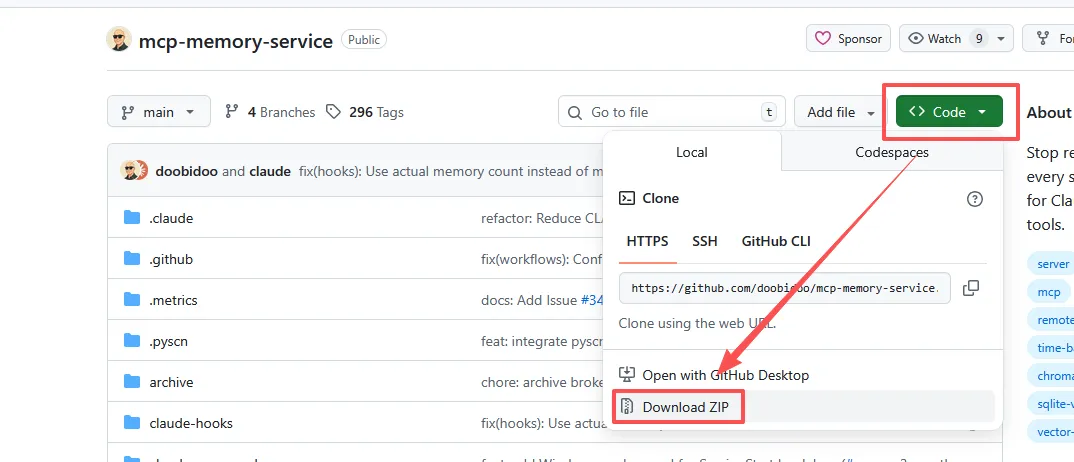Open the .claude commit message refactor: Reduce
Image resolution: width=1074 pixels, height=462 pixels.
pos(542,218)
